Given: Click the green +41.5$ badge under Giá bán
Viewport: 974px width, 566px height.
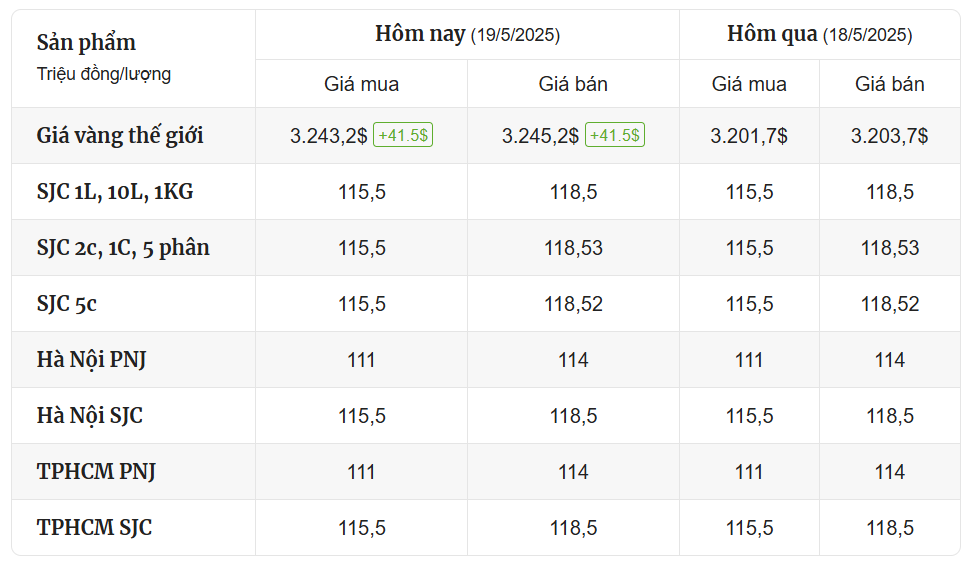Looking at the screenshot, I should click(x=615, y=135).
